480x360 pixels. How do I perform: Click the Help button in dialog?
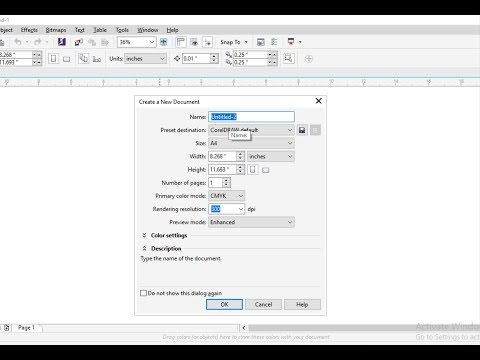point(302,304)
